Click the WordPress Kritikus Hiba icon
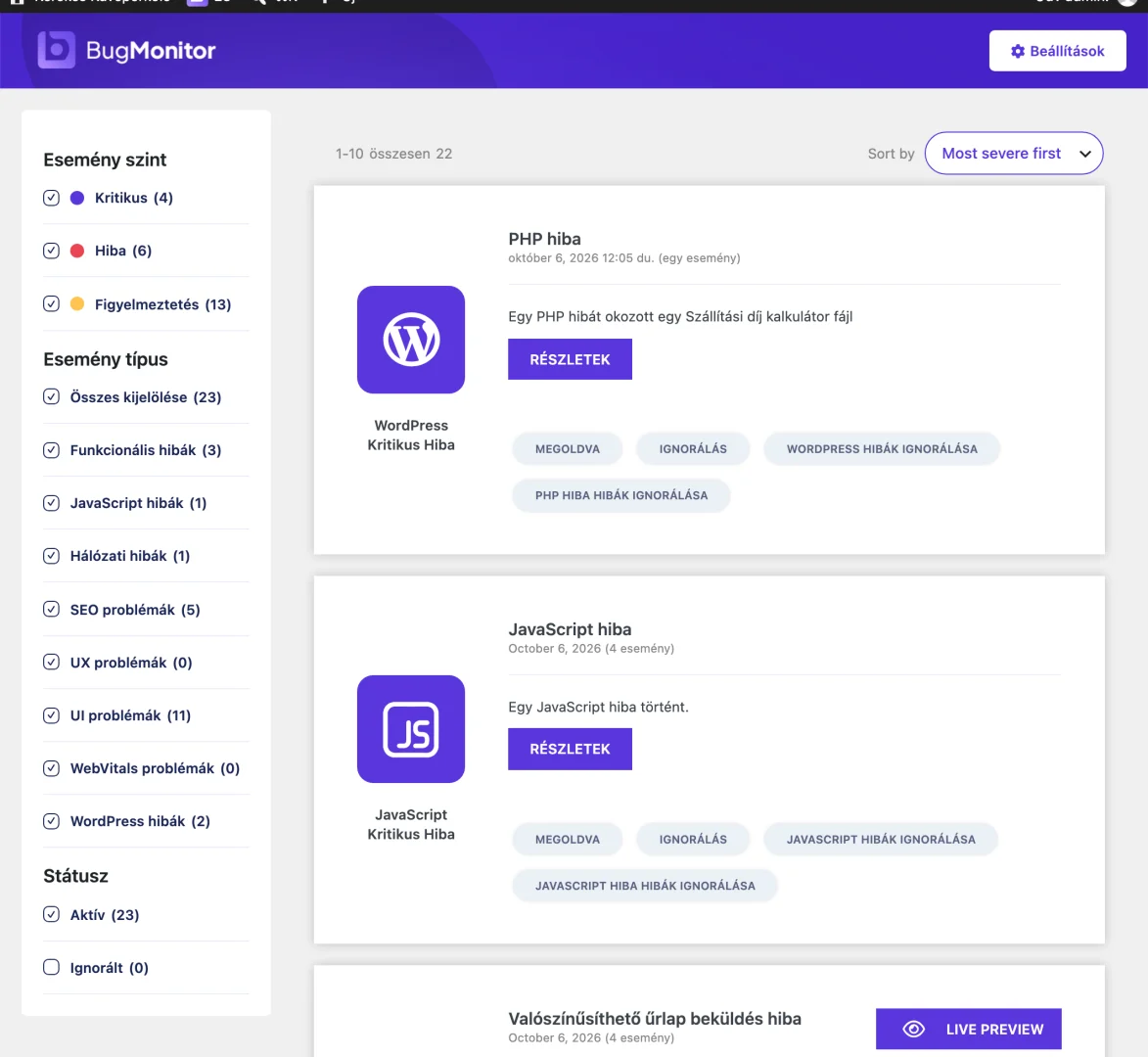Screen dimensions: 1148x1057 tap(411, 340)
